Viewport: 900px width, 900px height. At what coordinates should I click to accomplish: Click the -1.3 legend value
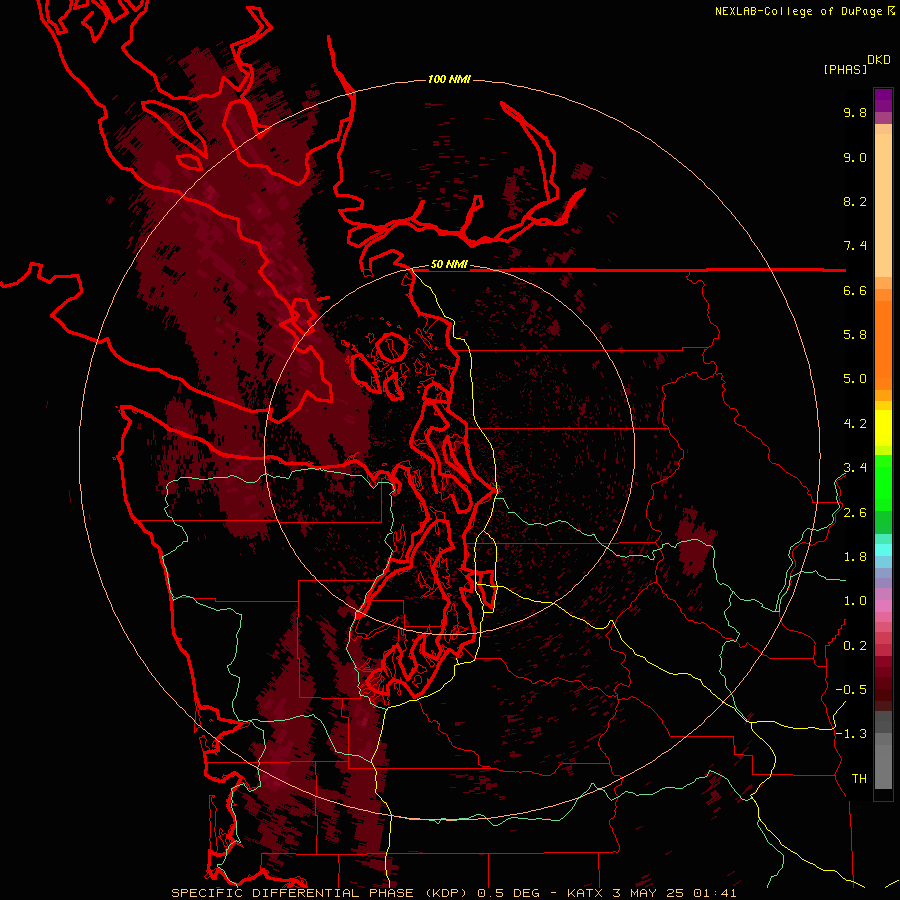(851, 734)
